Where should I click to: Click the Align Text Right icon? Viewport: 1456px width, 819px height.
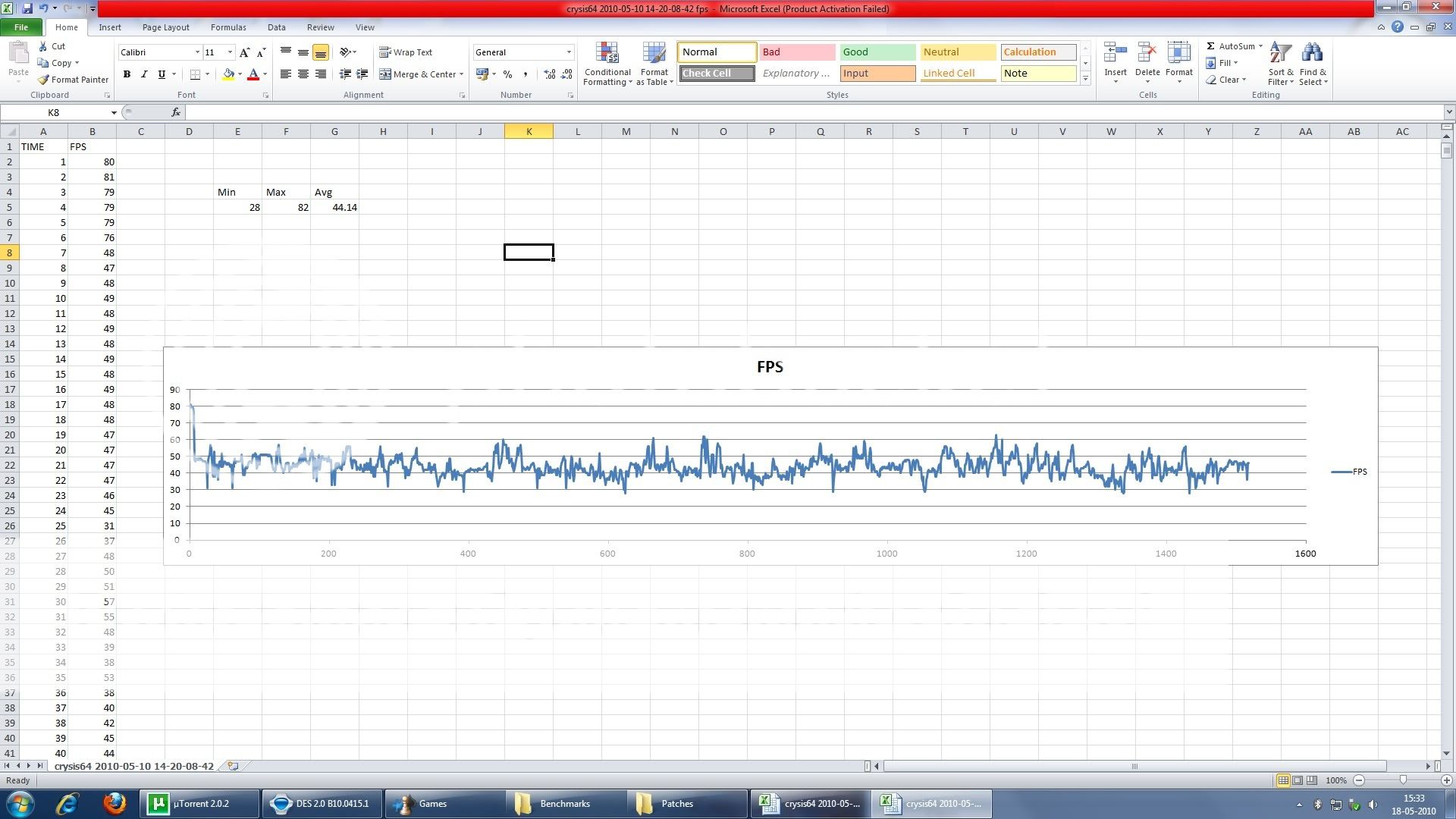point(321,74)
